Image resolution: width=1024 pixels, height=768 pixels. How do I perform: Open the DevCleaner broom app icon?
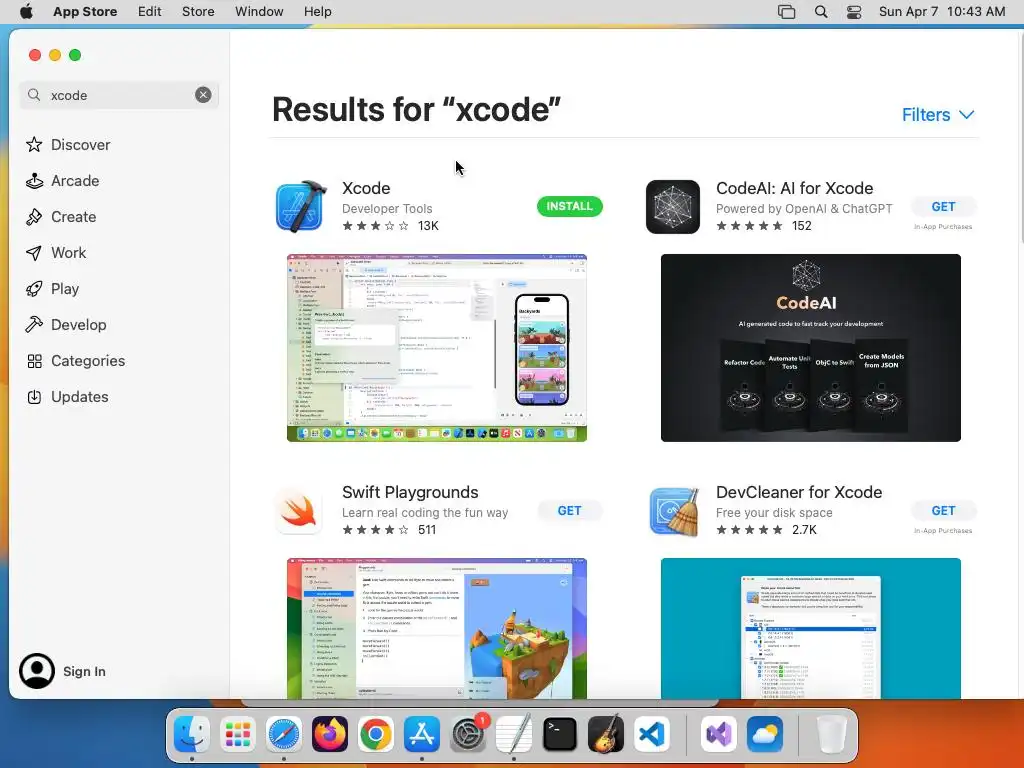pos(674,511)
